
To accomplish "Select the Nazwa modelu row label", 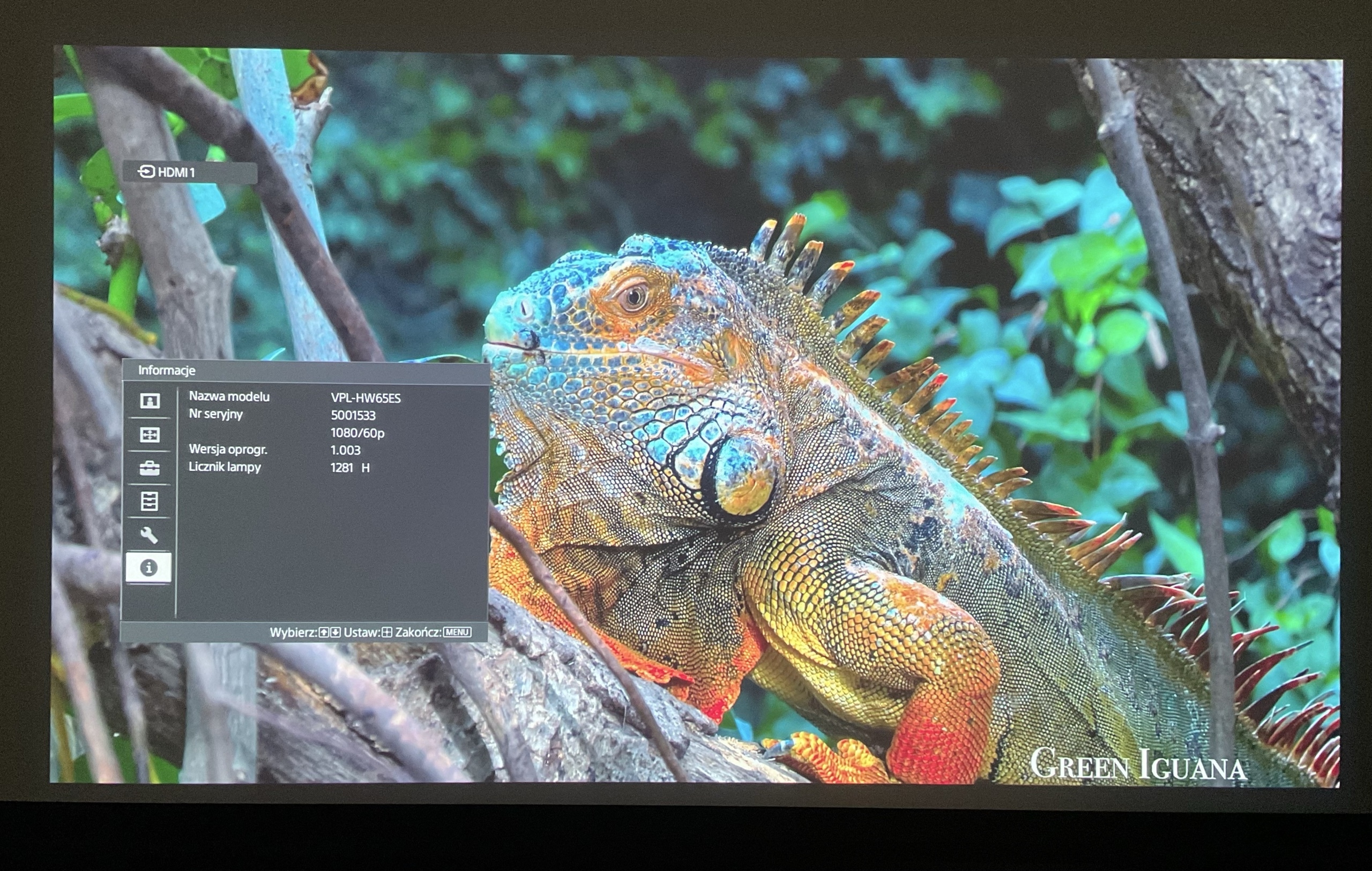I will (229, 396).
